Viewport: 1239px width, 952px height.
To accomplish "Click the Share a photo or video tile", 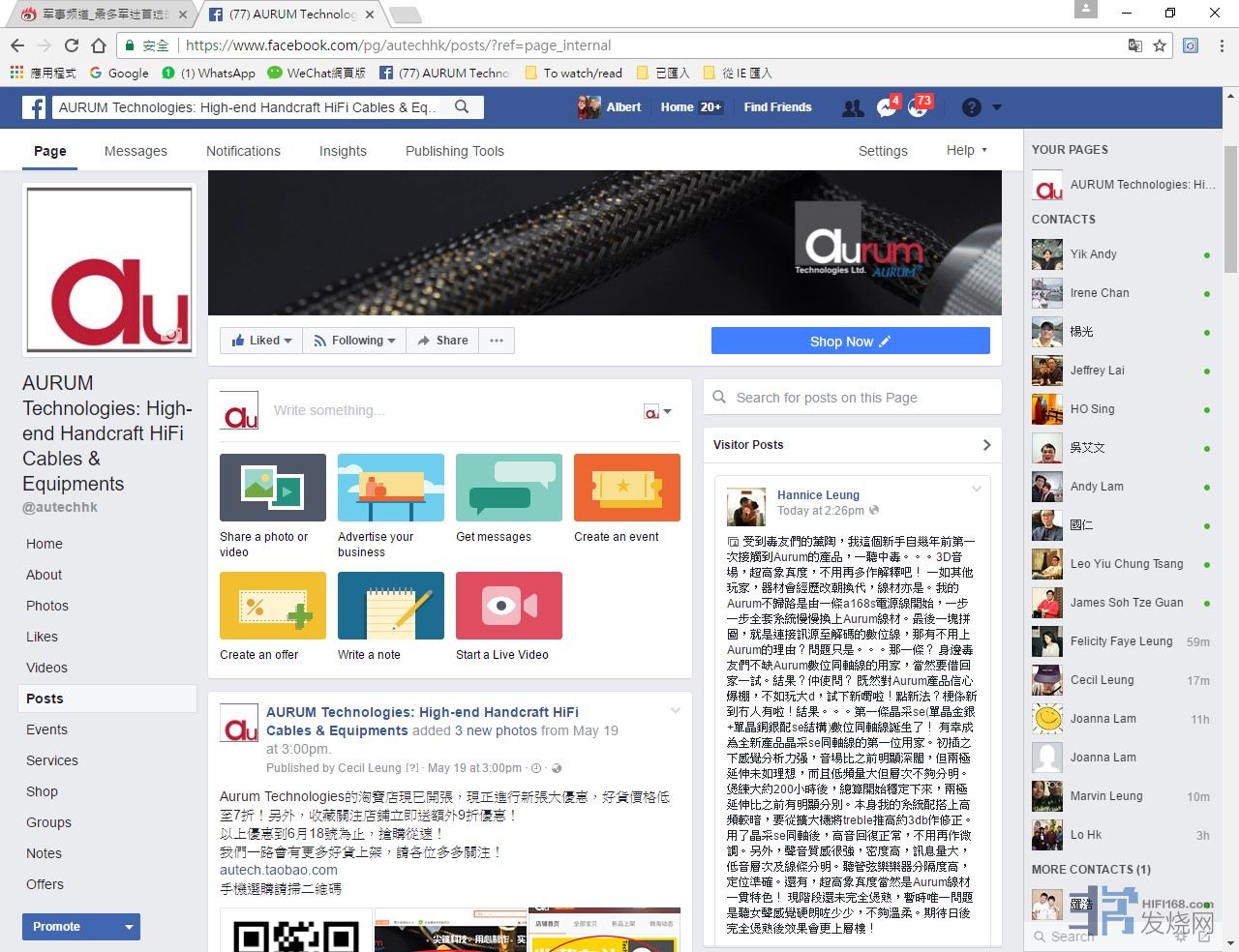I will [x=273, y=488].
